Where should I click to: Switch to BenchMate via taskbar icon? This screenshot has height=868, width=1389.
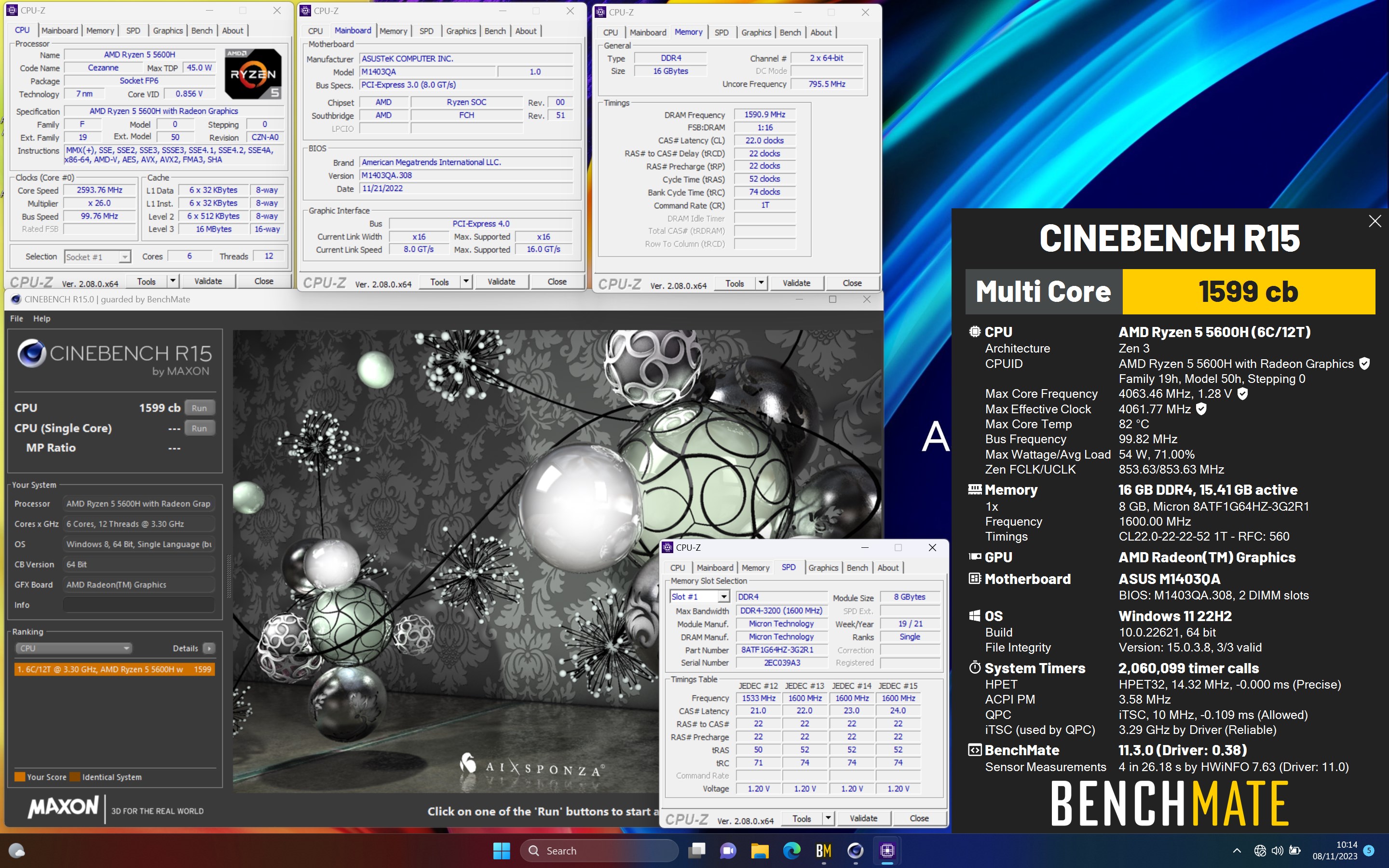click(824, 850)
